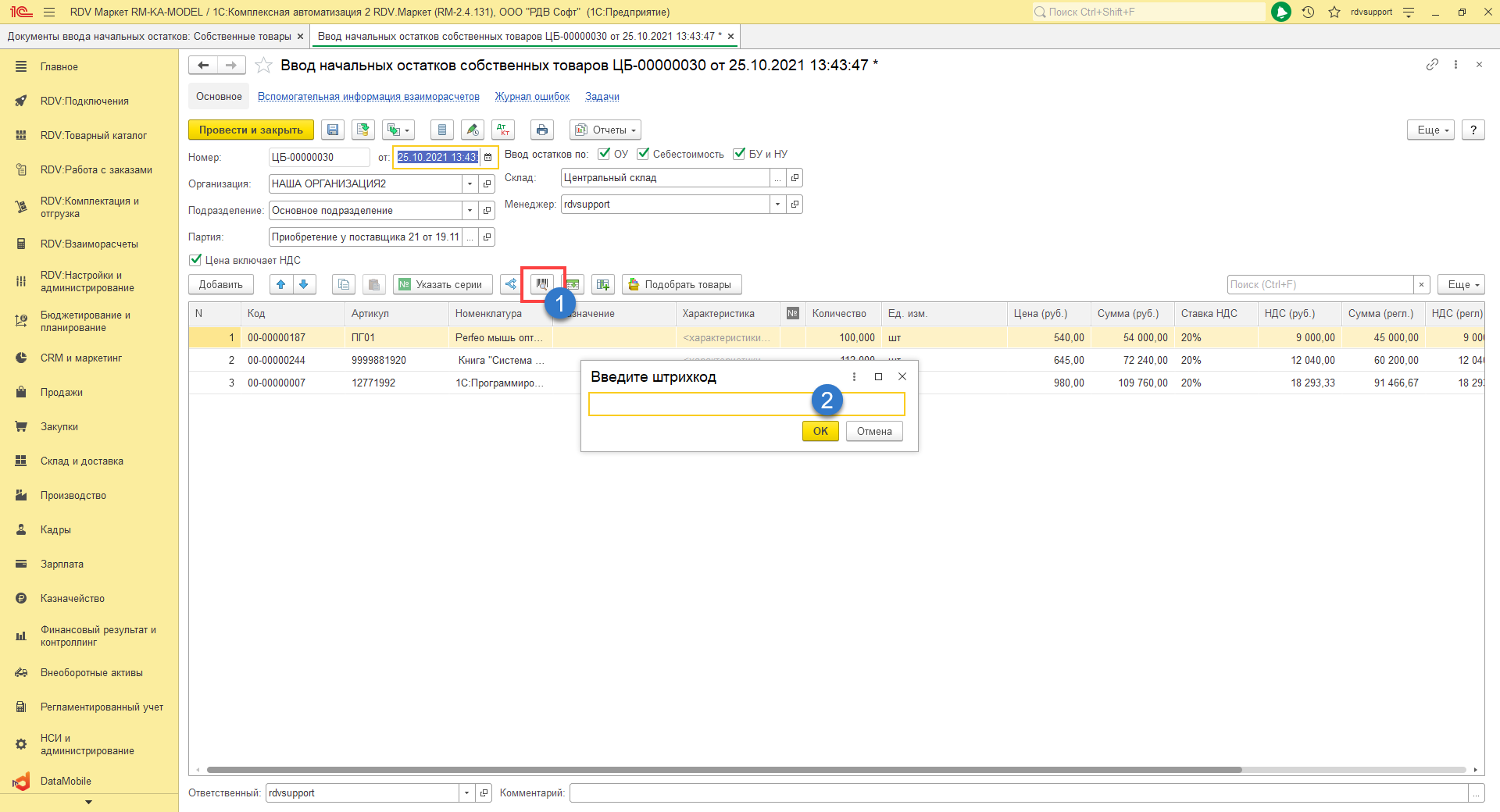1500x812 pixels.
Task: Open the calendar picker next to date
Action: (488, 158)
